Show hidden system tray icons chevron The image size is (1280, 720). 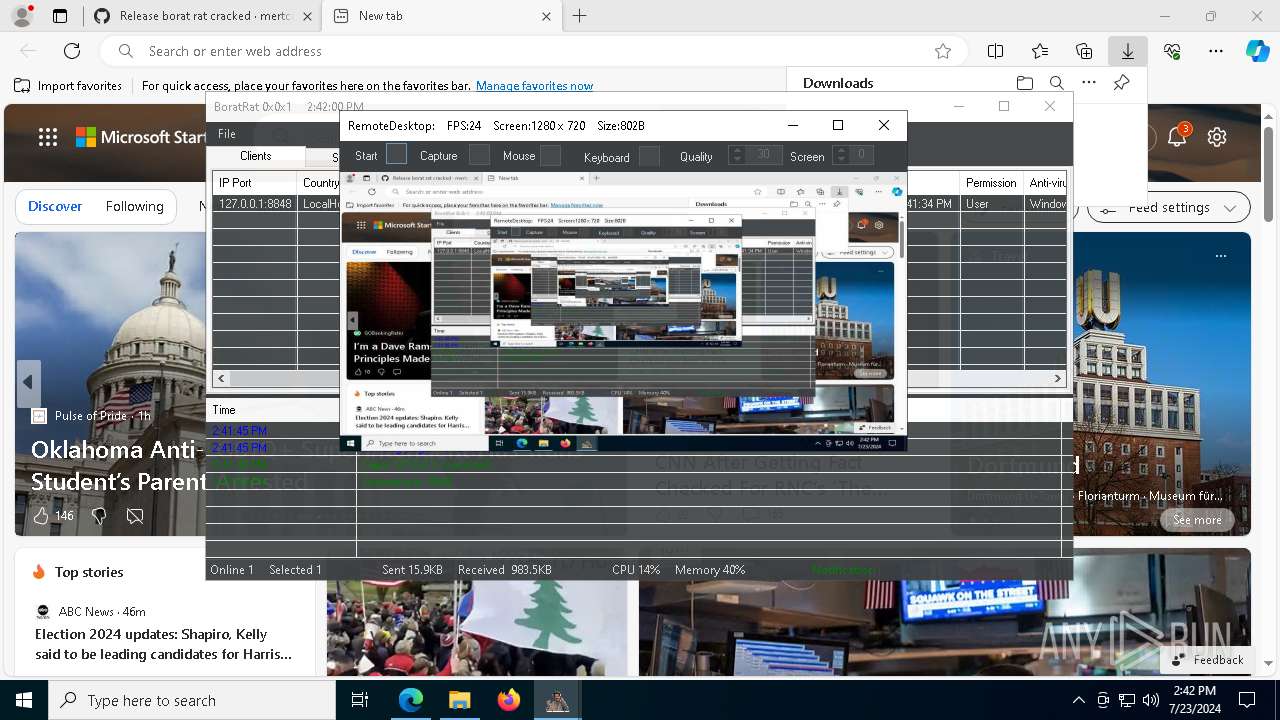[x=1078, y=700]
